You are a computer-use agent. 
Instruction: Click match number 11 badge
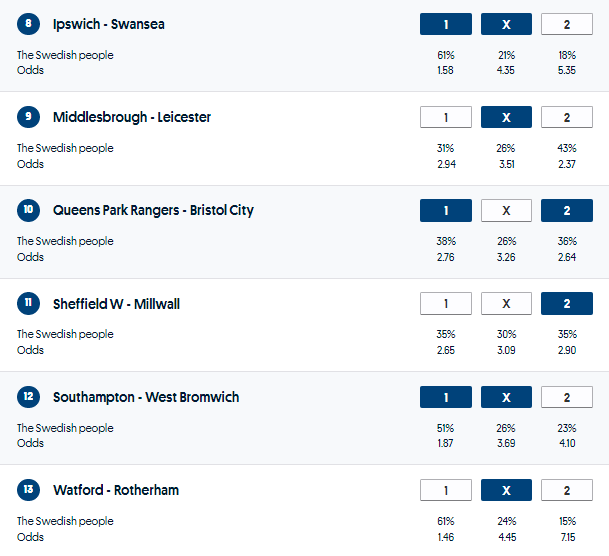pyautogui.click(x=28, y=303)
